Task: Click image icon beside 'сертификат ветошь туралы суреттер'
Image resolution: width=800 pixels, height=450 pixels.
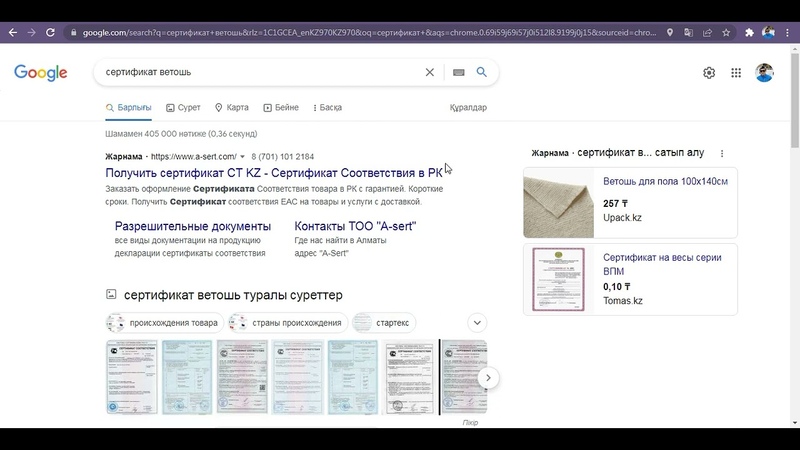Action: [111, 294]
